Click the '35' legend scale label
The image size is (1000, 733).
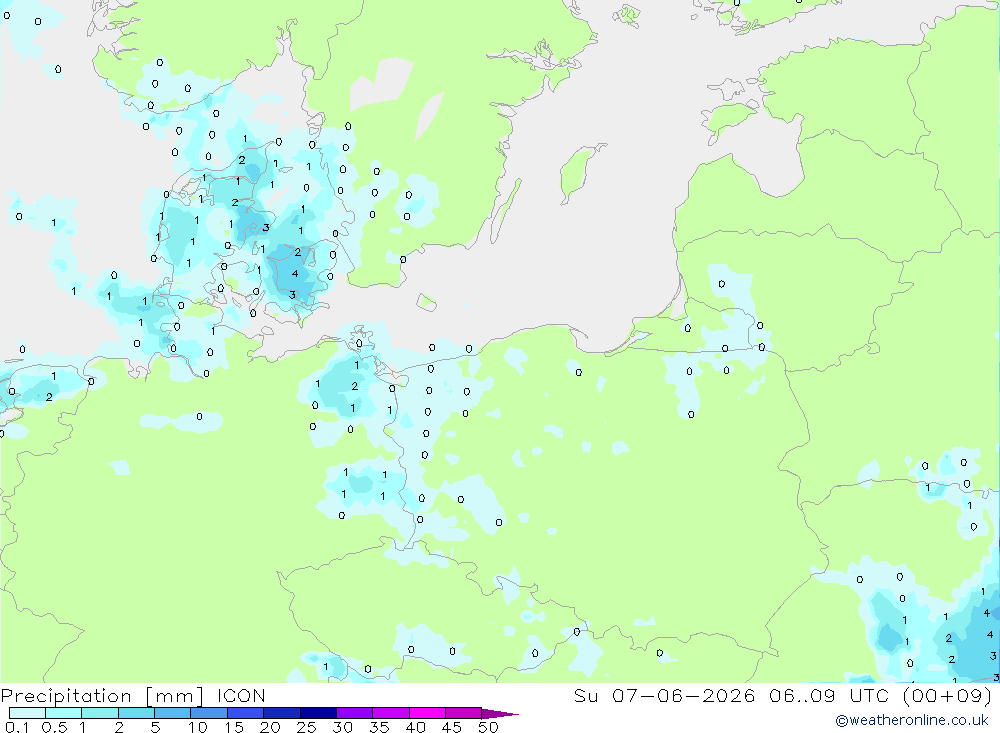[379, 727]
